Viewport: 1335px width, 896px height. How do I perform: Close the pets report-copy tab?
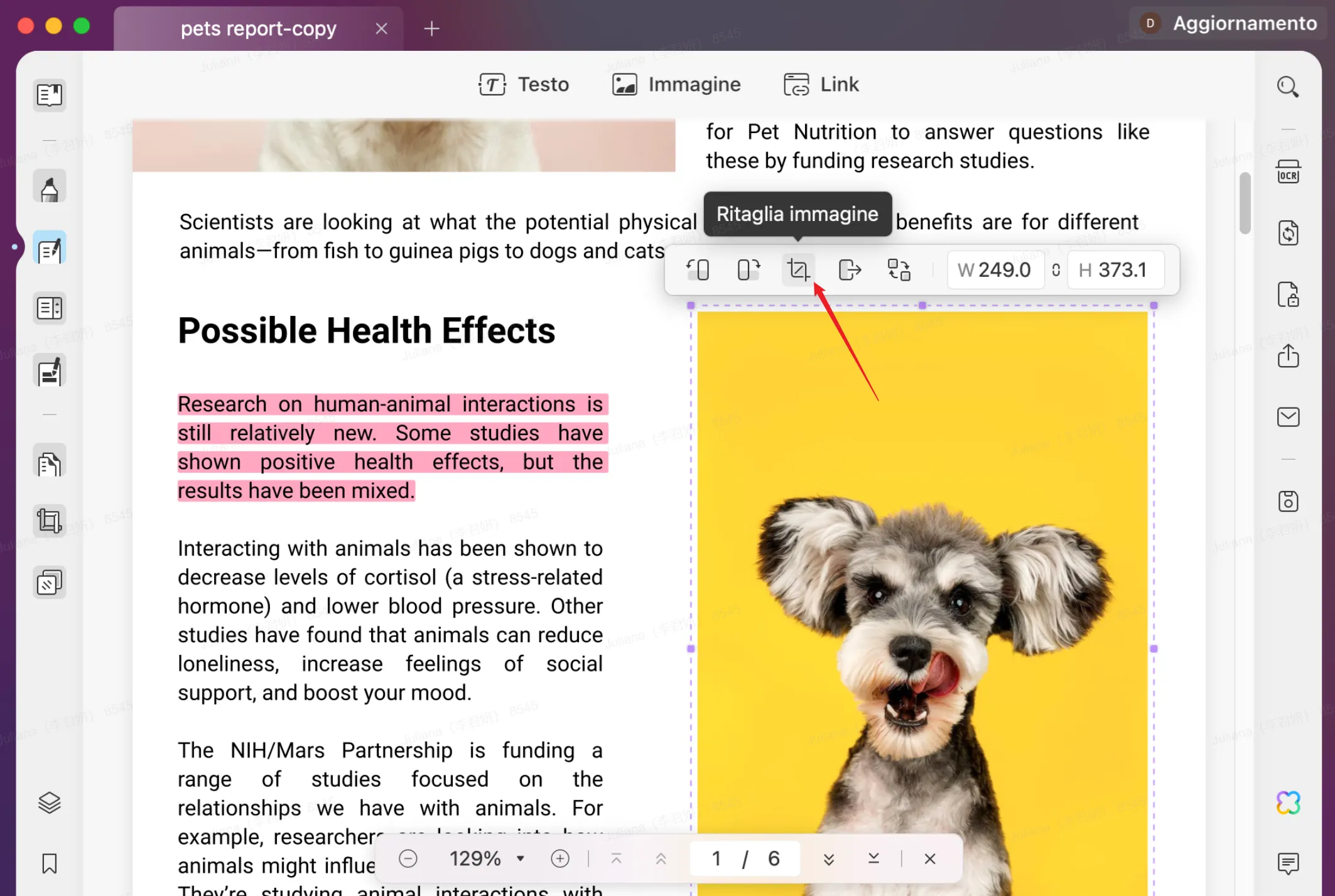[381, 29]
